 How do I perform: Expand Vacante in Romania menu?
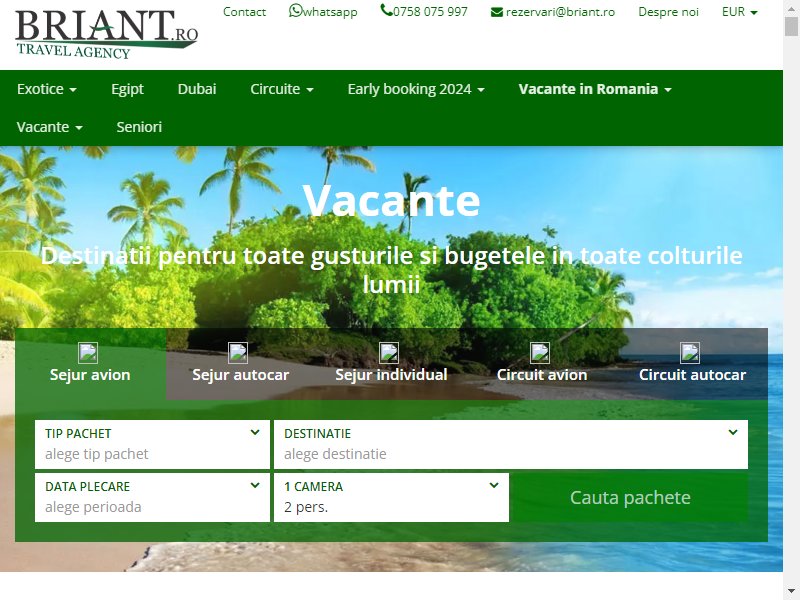[x=595, y=89]
